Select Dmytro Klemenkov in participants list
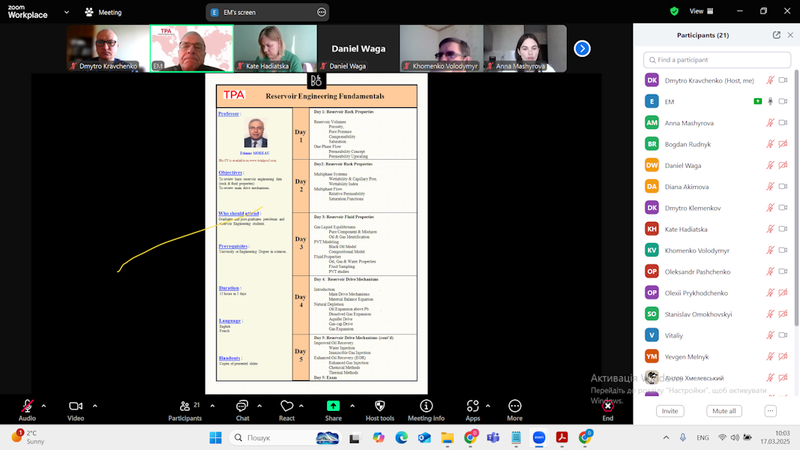 click(717, 208)
